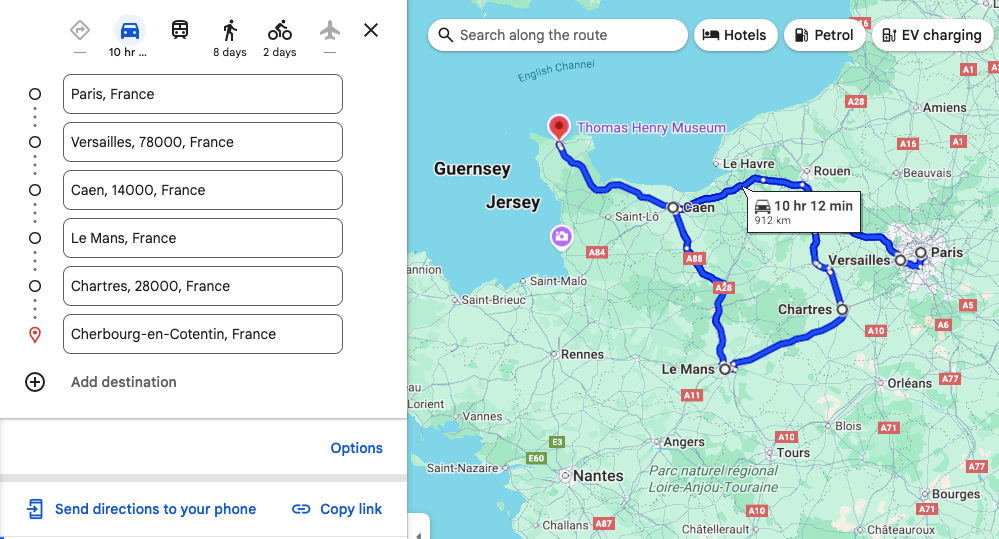Edit the Le Mans, France stop field
This screenshot has width=999, height=539.
(x=203, y=238)
